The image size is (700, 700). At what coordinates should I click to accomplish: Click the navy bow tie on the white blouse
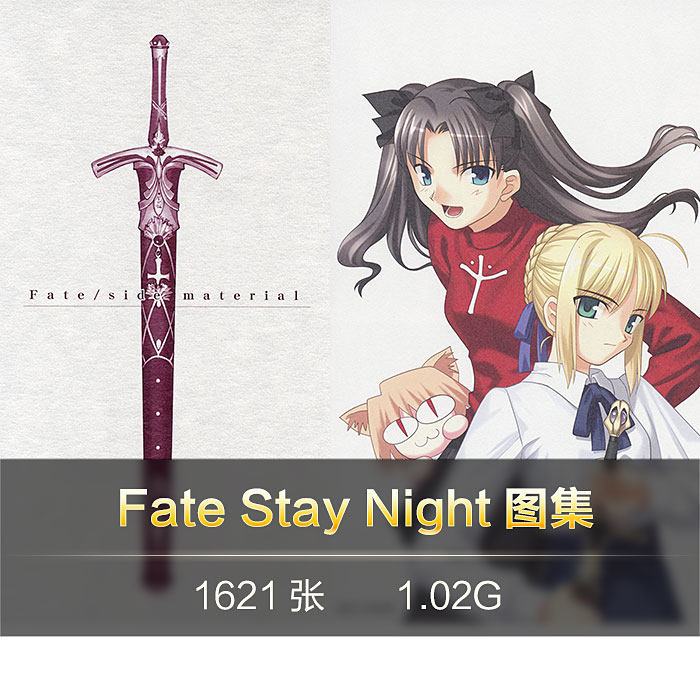(597, 413)
